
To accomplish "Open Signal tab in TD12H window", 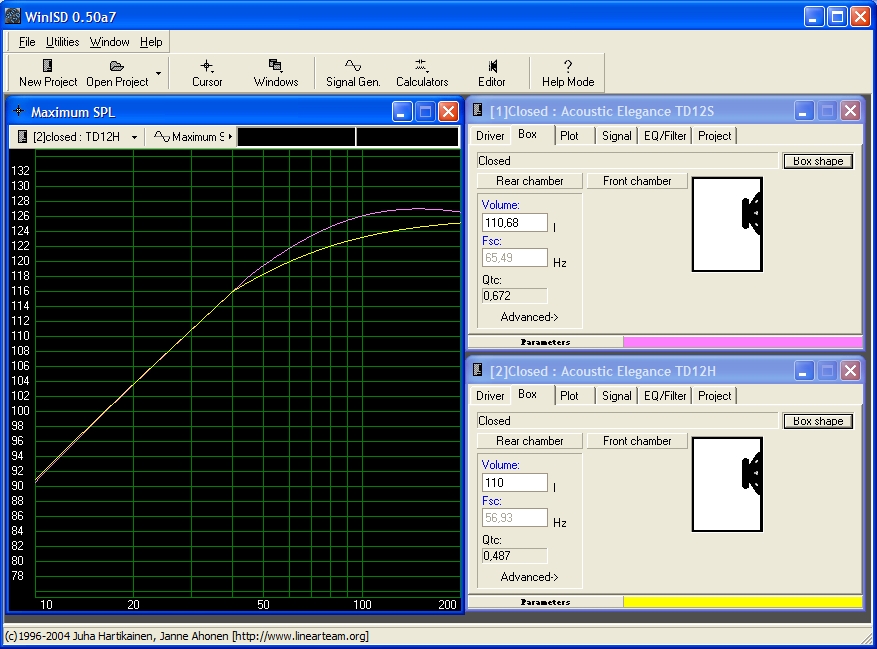I will (x=616, y=396).
